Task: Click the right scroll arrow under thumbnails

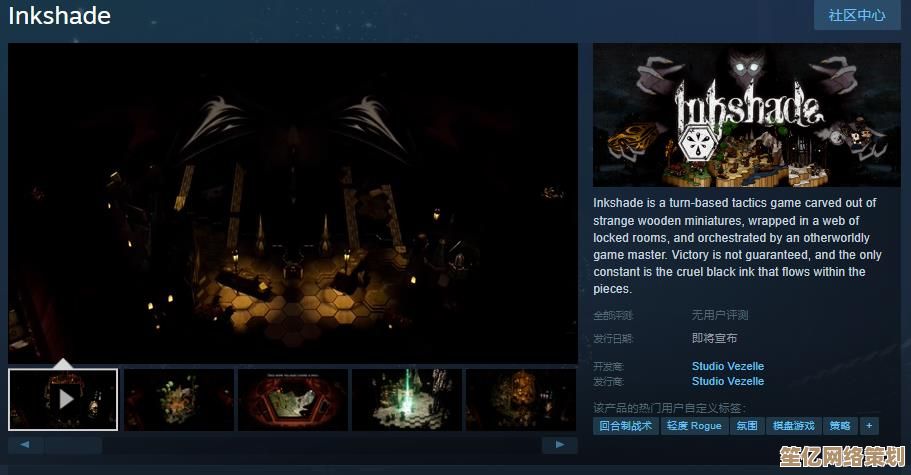Action: click(x=560, y=445)
